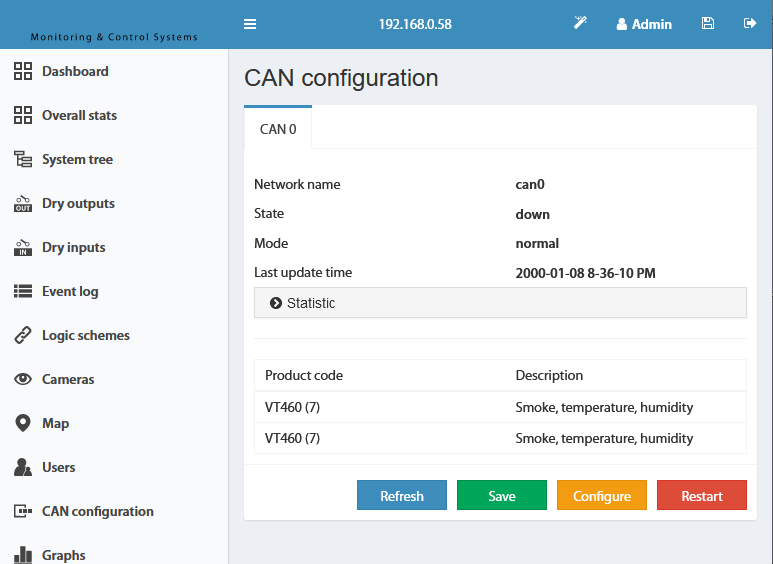Screen dimensions: 773x564
Task: Click the blue Refresh button
Action: [x=402, y=495]
